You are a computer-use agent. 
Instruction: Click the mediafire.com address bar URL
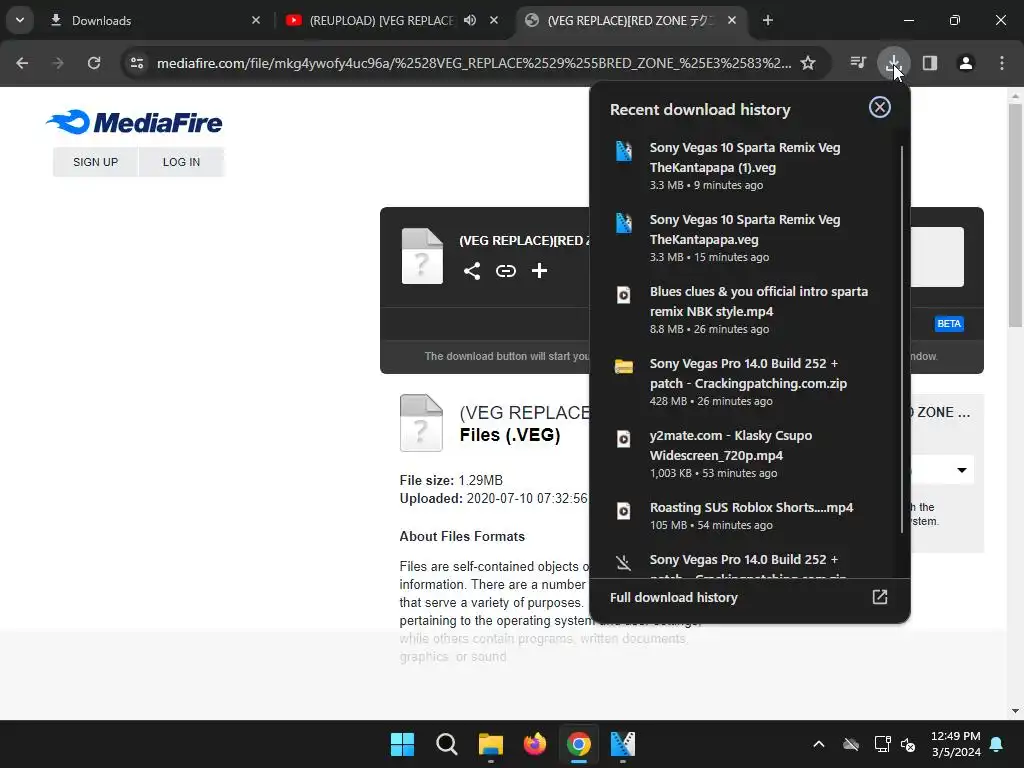click(x=474, y=63)
